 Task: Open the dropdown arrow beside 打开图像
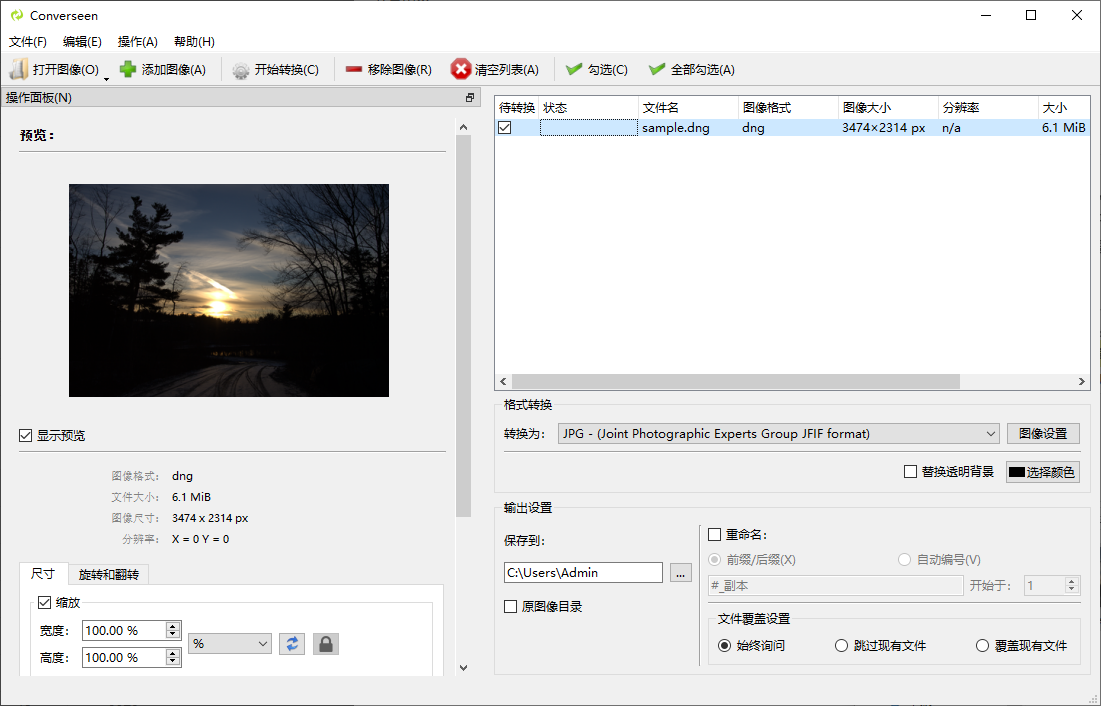click(106, 78)
